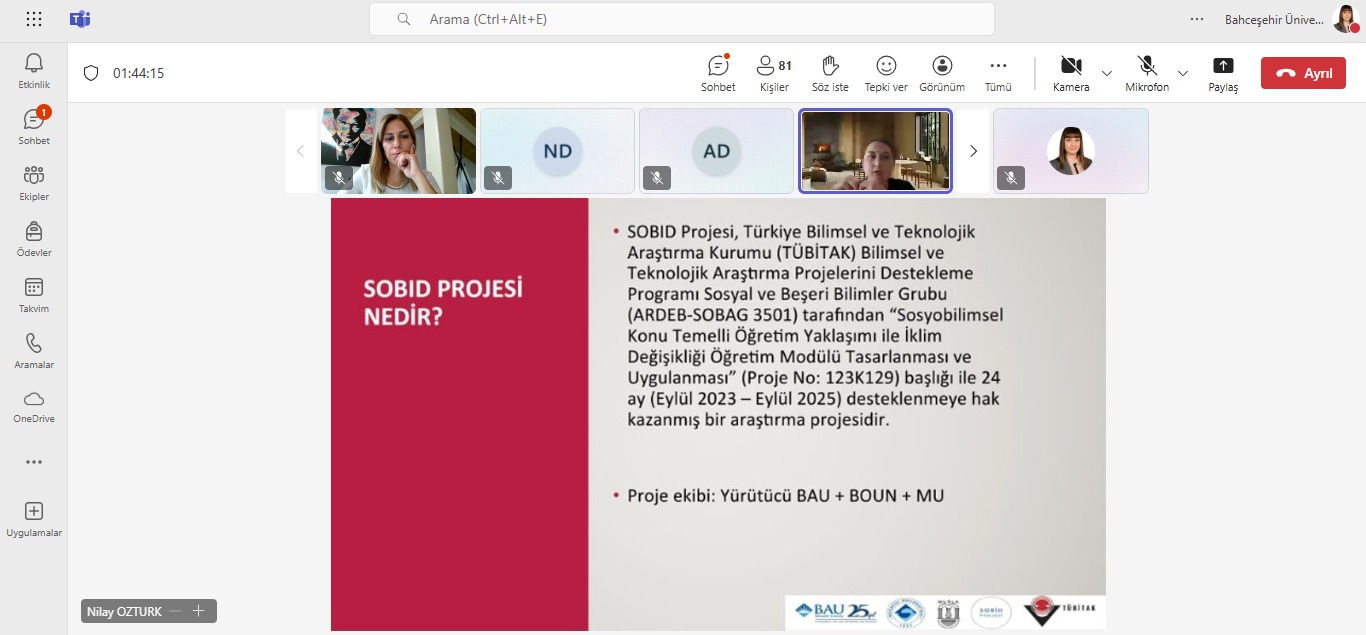Open the meeting chat (Sohbet)
Viewport: 1366px width, 635px height.
pos(717,72)
